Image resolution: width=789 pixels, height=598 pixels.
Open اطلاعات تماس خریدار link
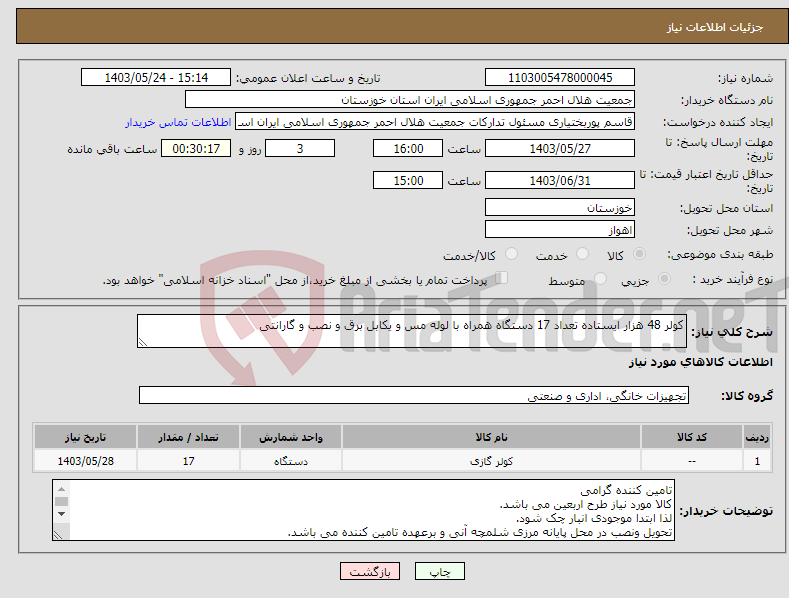pos(178,122)
